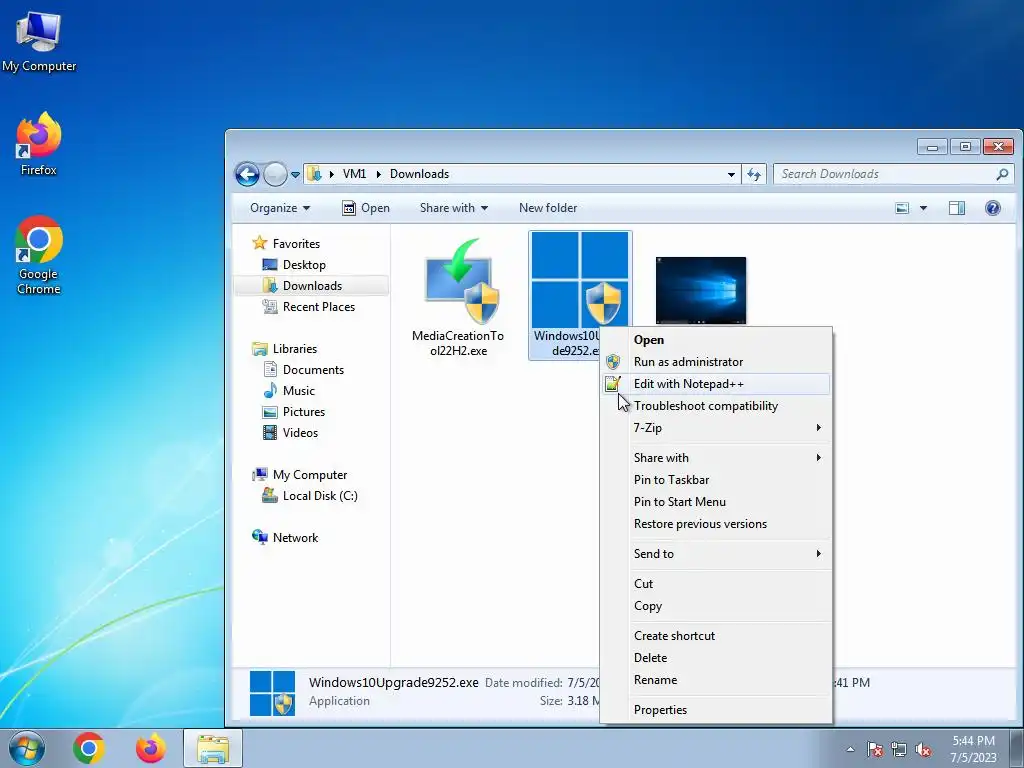Open the taskbar clock showing 5:44 PM

(973, 749)
